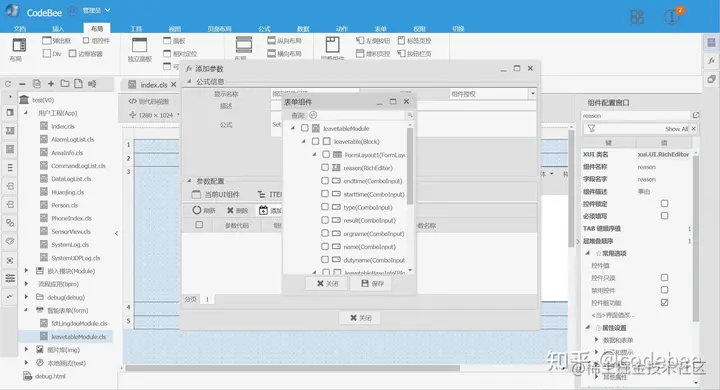Expand the debug(debug) tree node
This screenshot has width=720, height=390.
(26, 297)
